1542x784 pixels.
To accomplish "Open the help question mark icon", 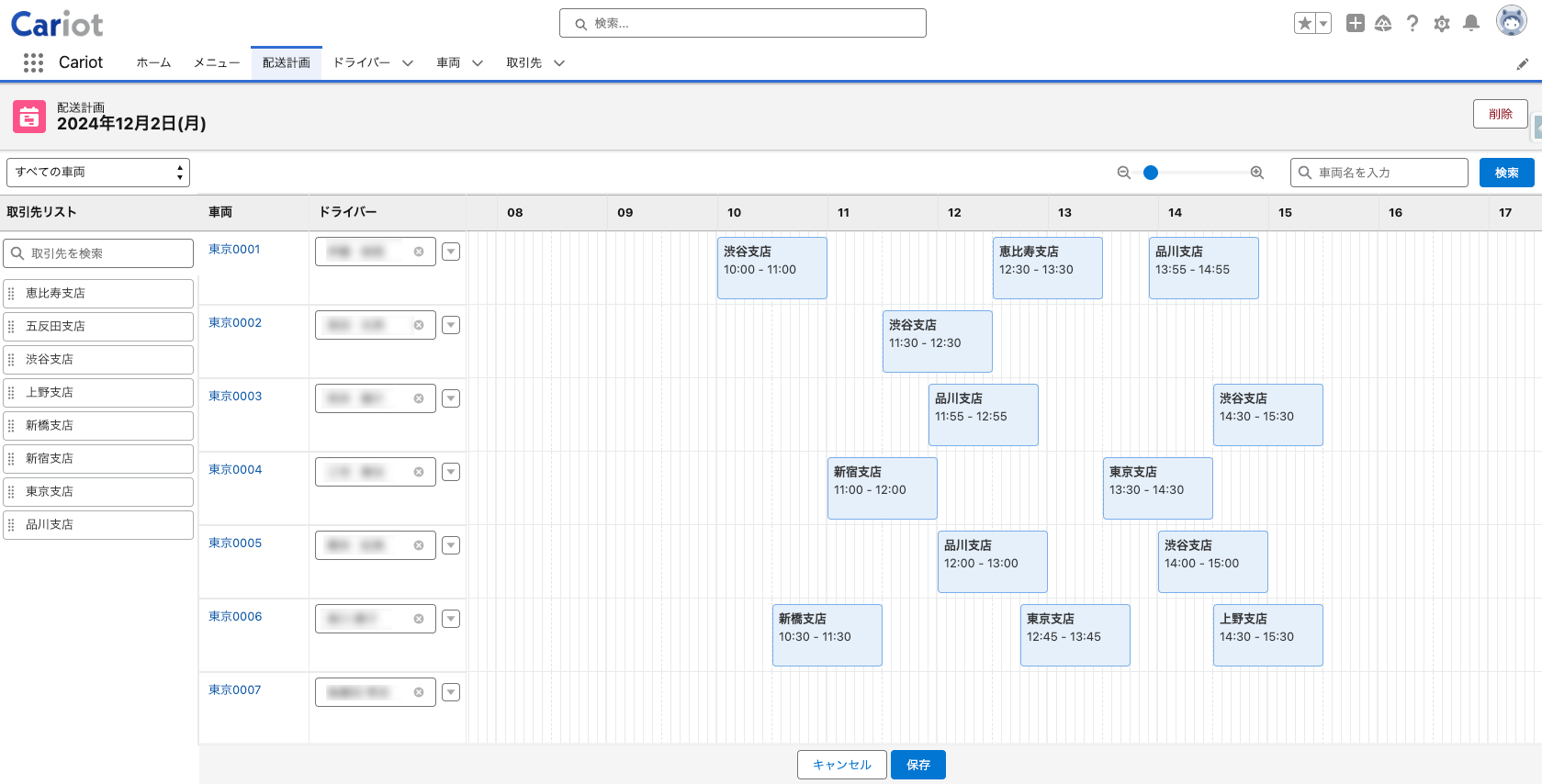I will (1413, 24).
